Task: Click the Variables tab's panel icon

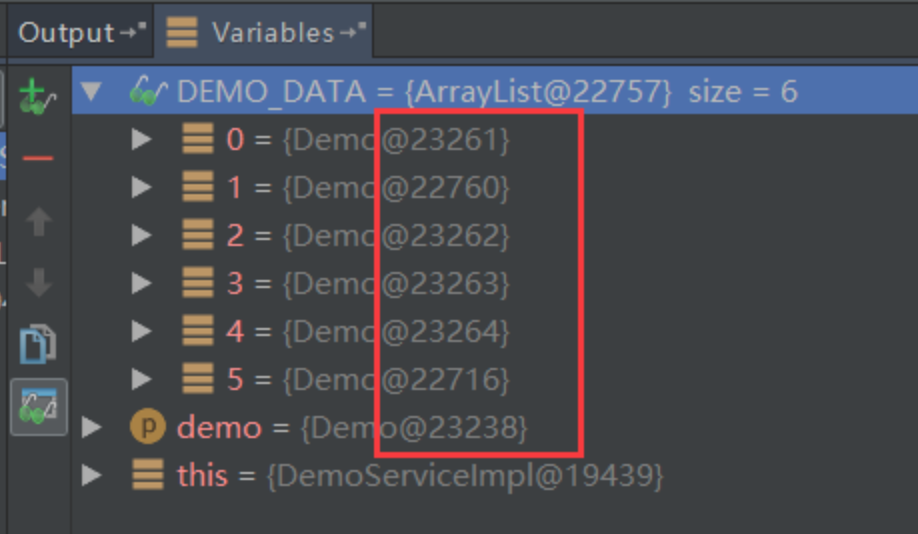Action: [181, 32]
